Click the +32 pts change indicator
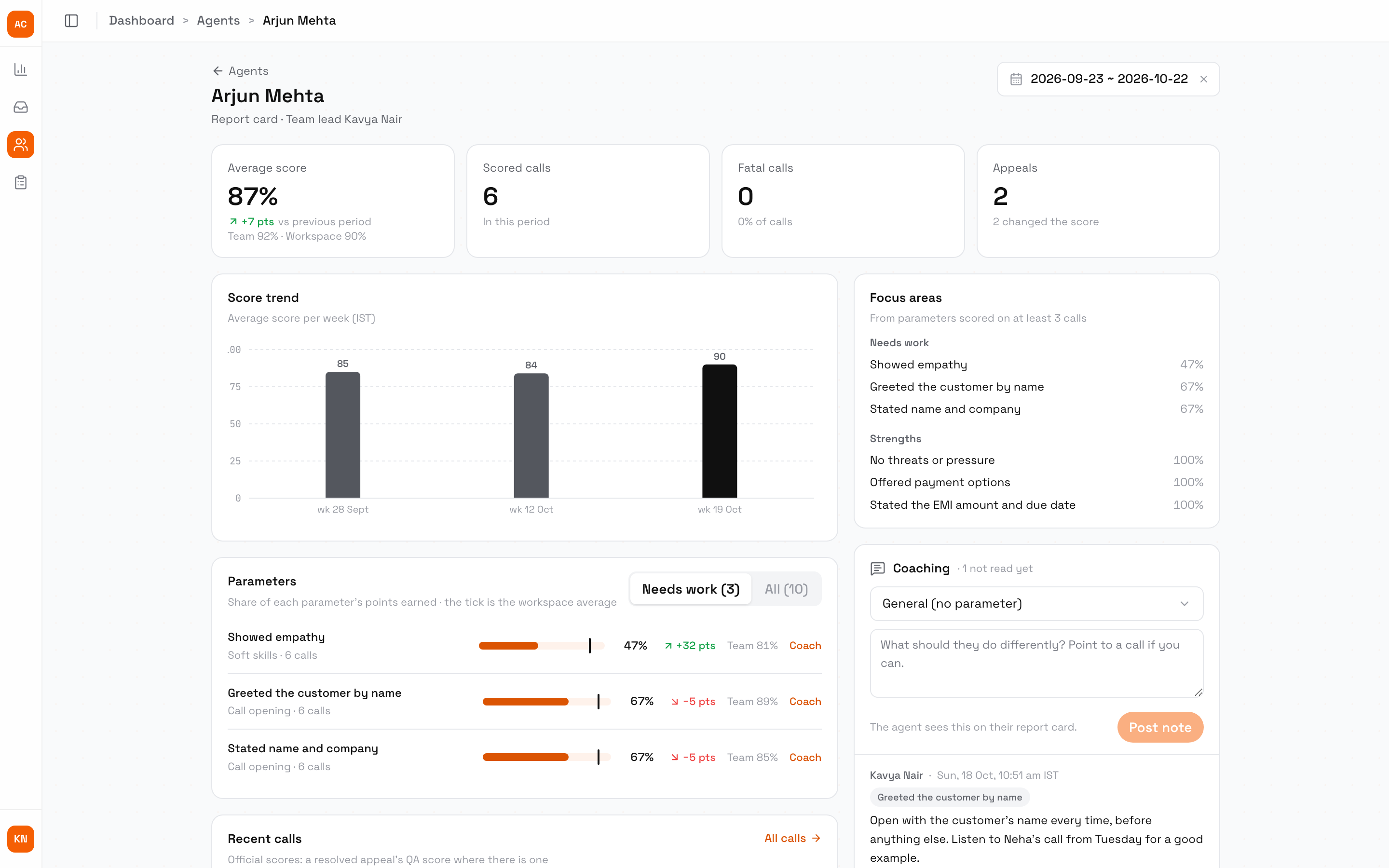Screen dimensions: 1389x868 (689, 645)
